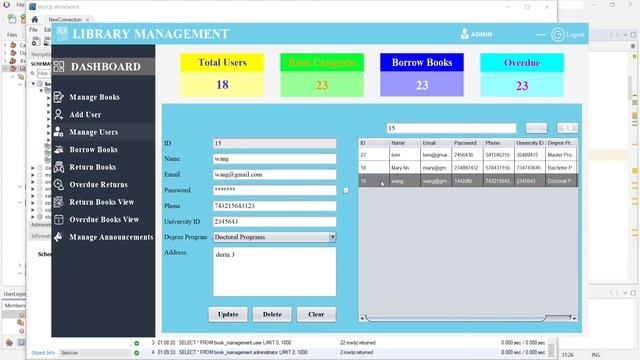Click the Manage Users people icon
The height and width of the screenshot is (360, 640).
pyautogui.click(x=59, y=132)
